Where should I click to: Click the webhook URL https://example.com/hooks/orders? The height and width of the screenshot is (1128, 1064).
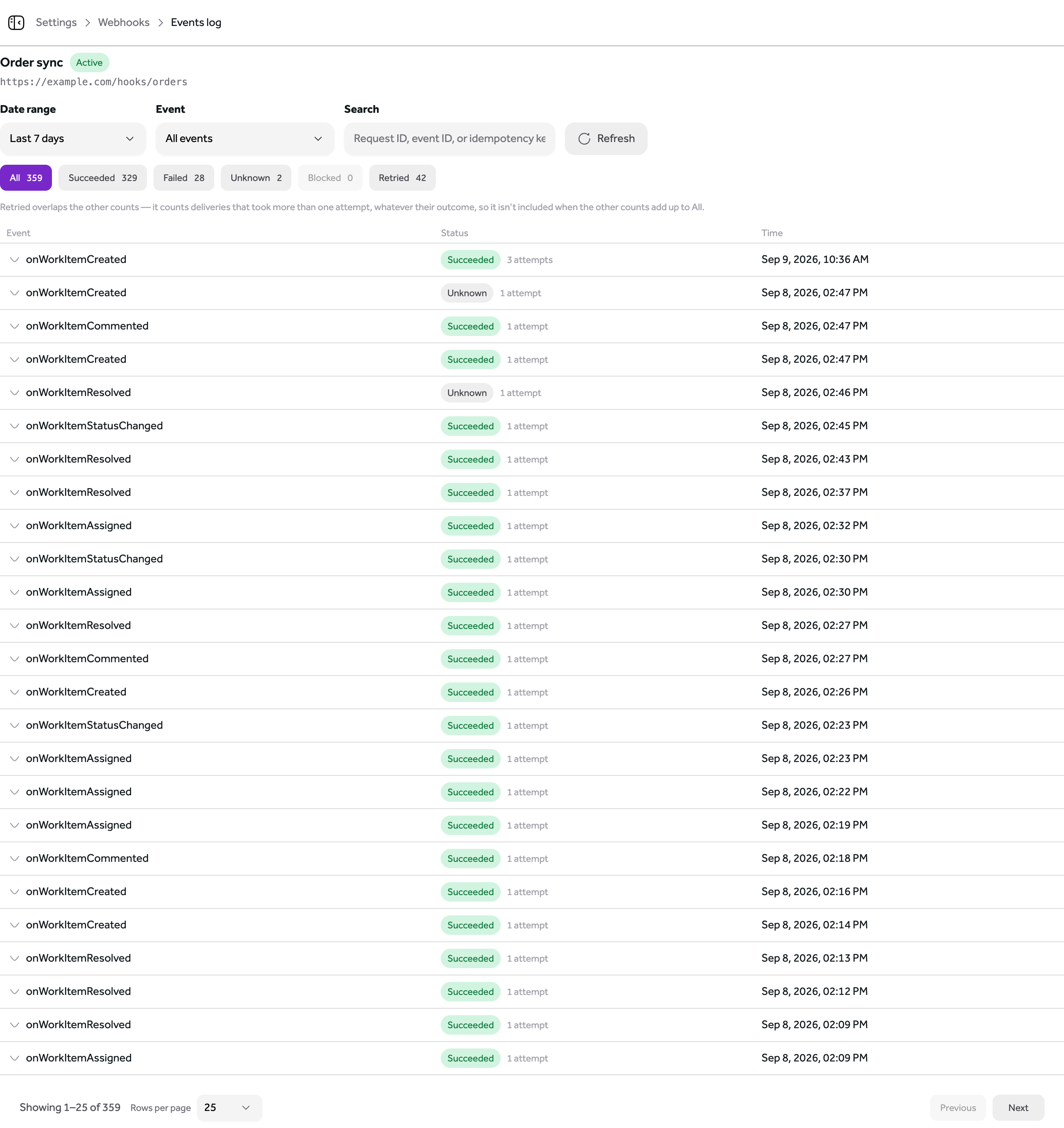(94, 82)
